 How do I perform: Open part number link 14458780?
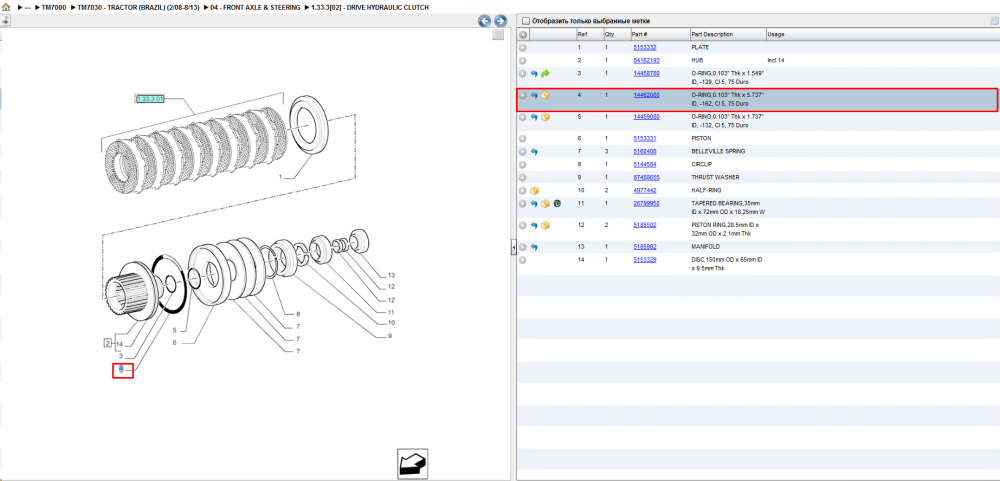646,74
